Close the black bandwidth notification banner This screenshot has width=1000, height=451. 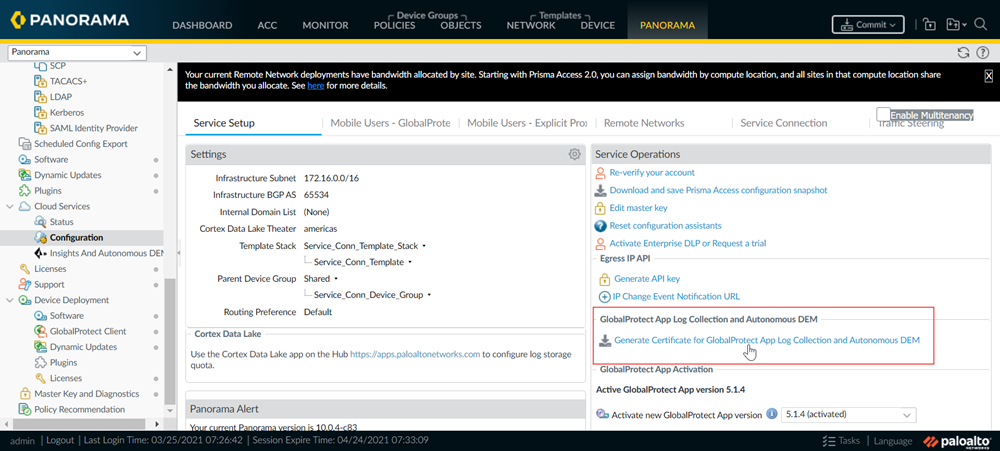[988, 76]
